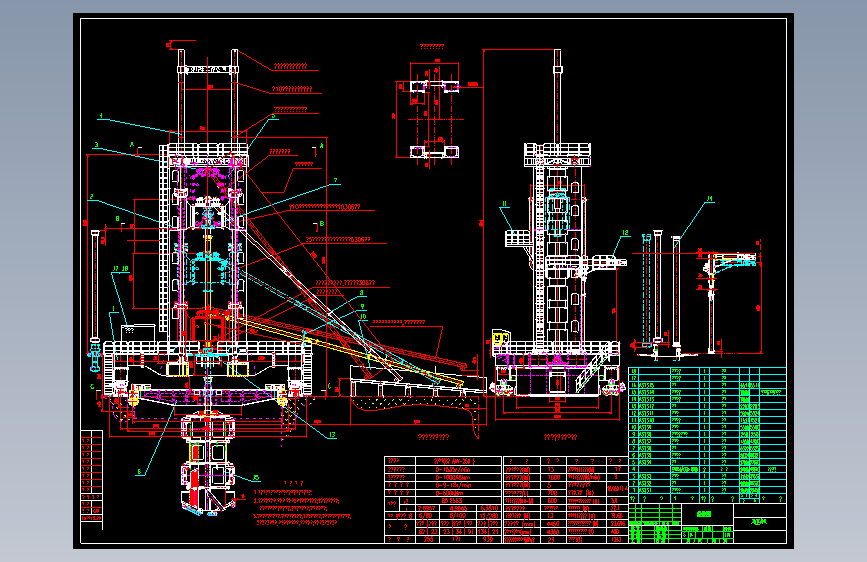Select callout number 14 label
Image resolution: width=867 pixels, height=562 pixels.
point(710,198)
